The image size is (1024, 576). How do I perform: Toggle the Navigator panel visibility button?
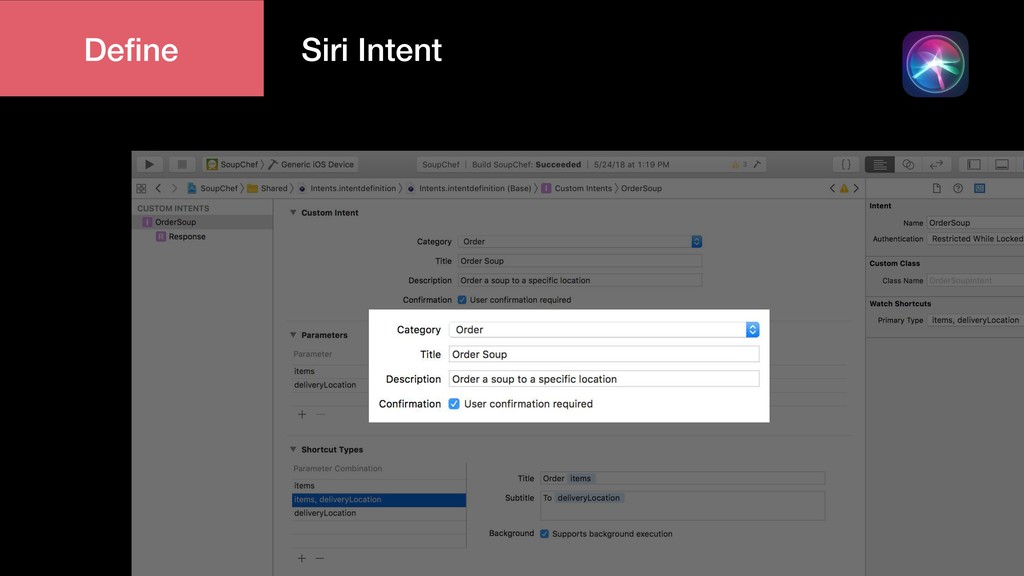point(974,165)
